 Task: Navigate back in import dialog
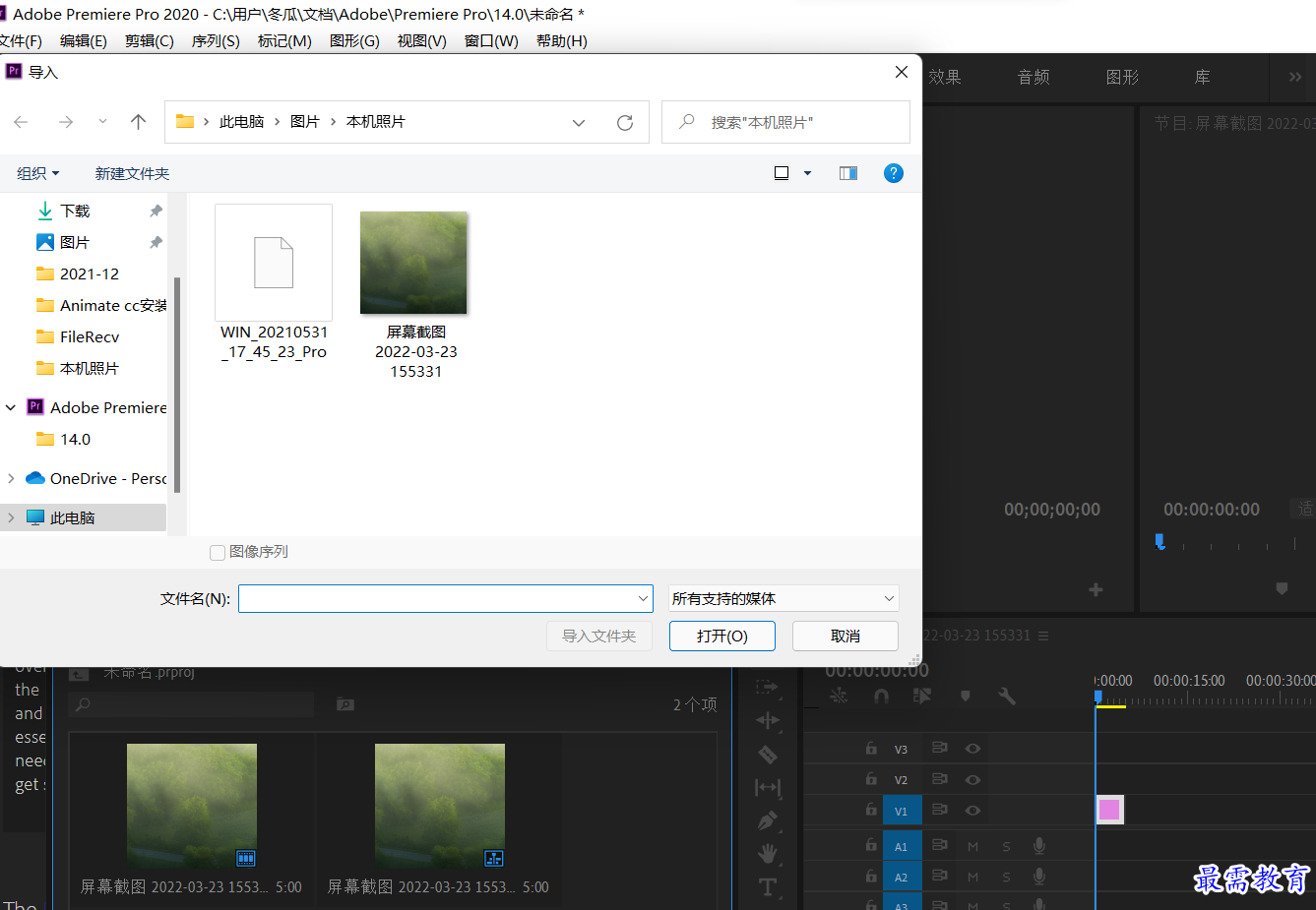click(x=21, y=122)
